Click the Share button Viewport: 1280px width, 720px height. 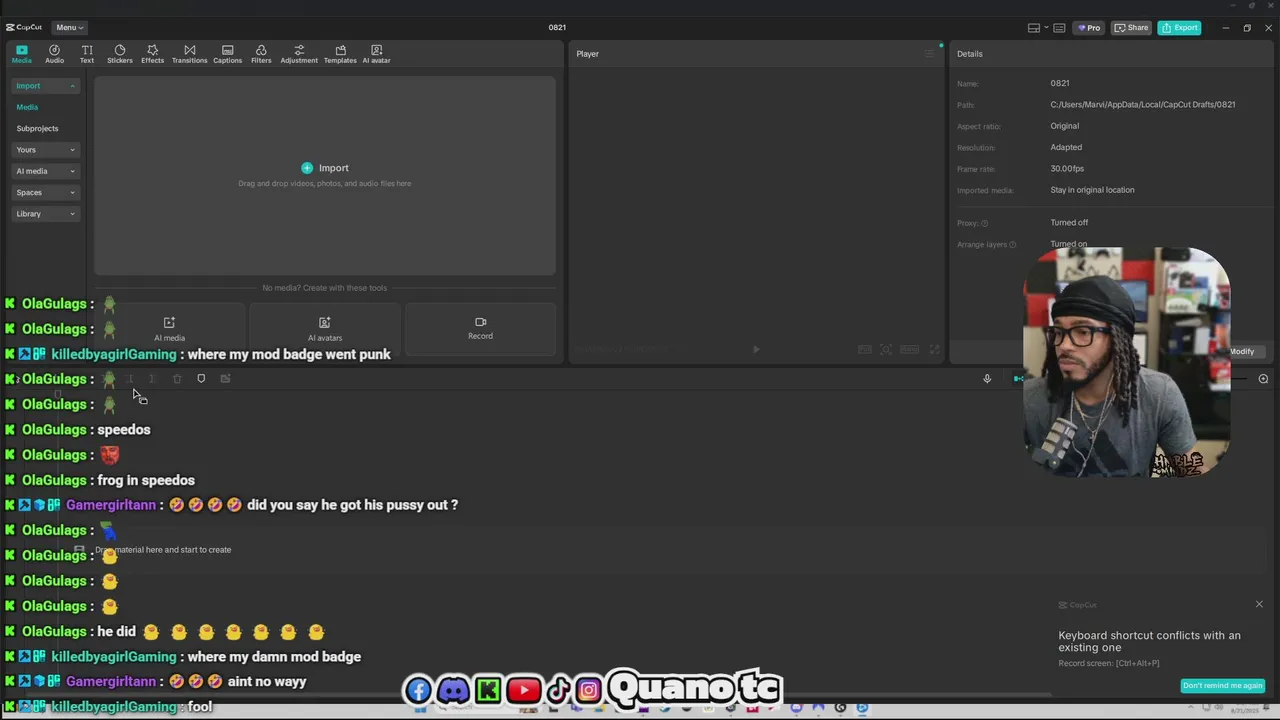click(x=1132, y=28)
